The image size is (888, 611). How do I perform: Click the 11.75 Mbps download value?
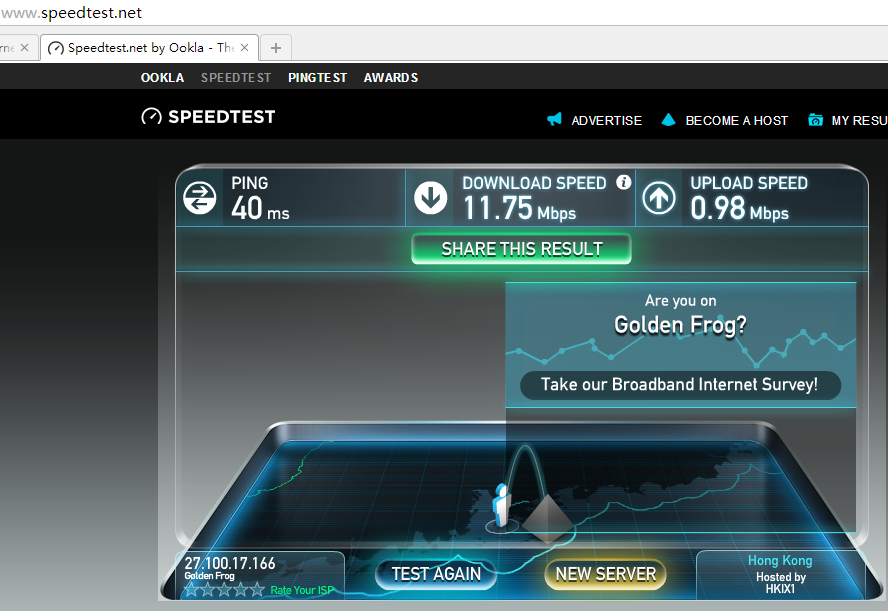click(519, 208)
